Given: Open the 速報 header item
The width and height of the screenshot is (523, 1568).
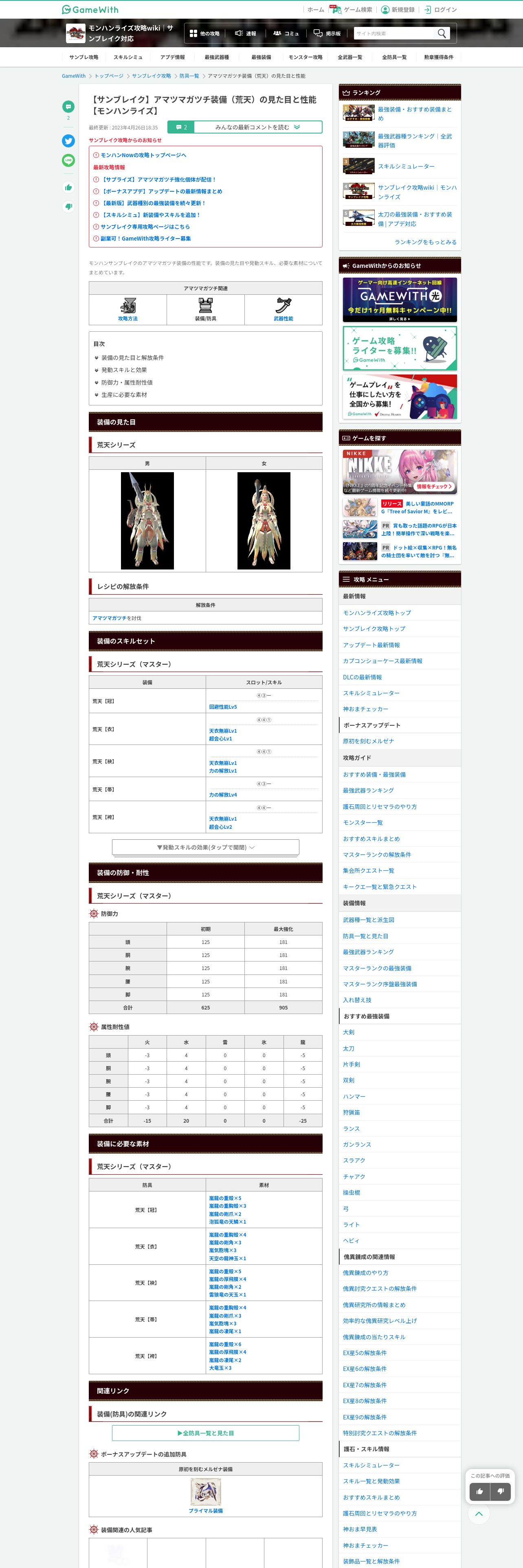Looking at the screenshot, I should point(245,33).
